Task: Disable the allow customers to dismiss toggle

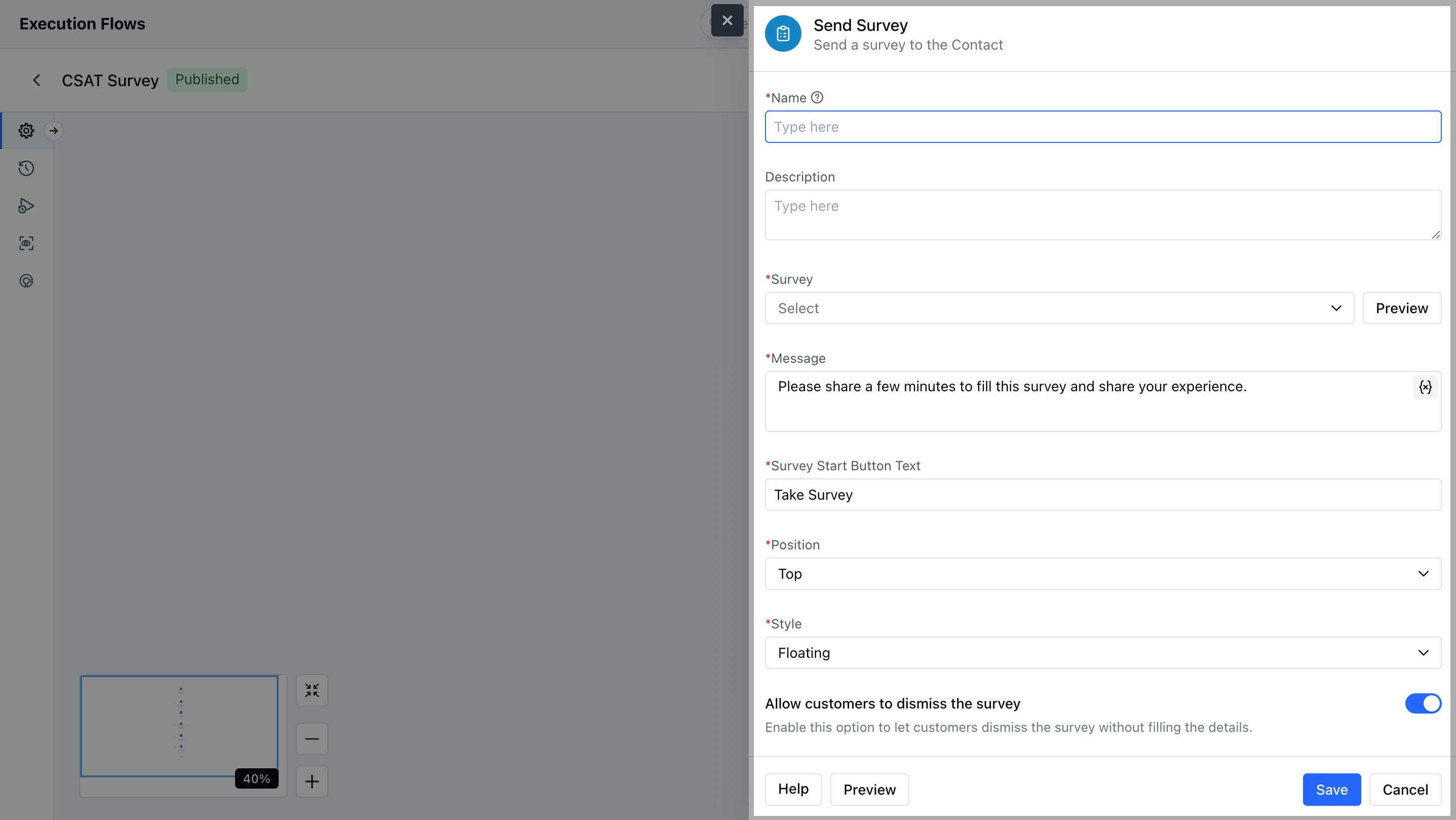Action: 1423,703
